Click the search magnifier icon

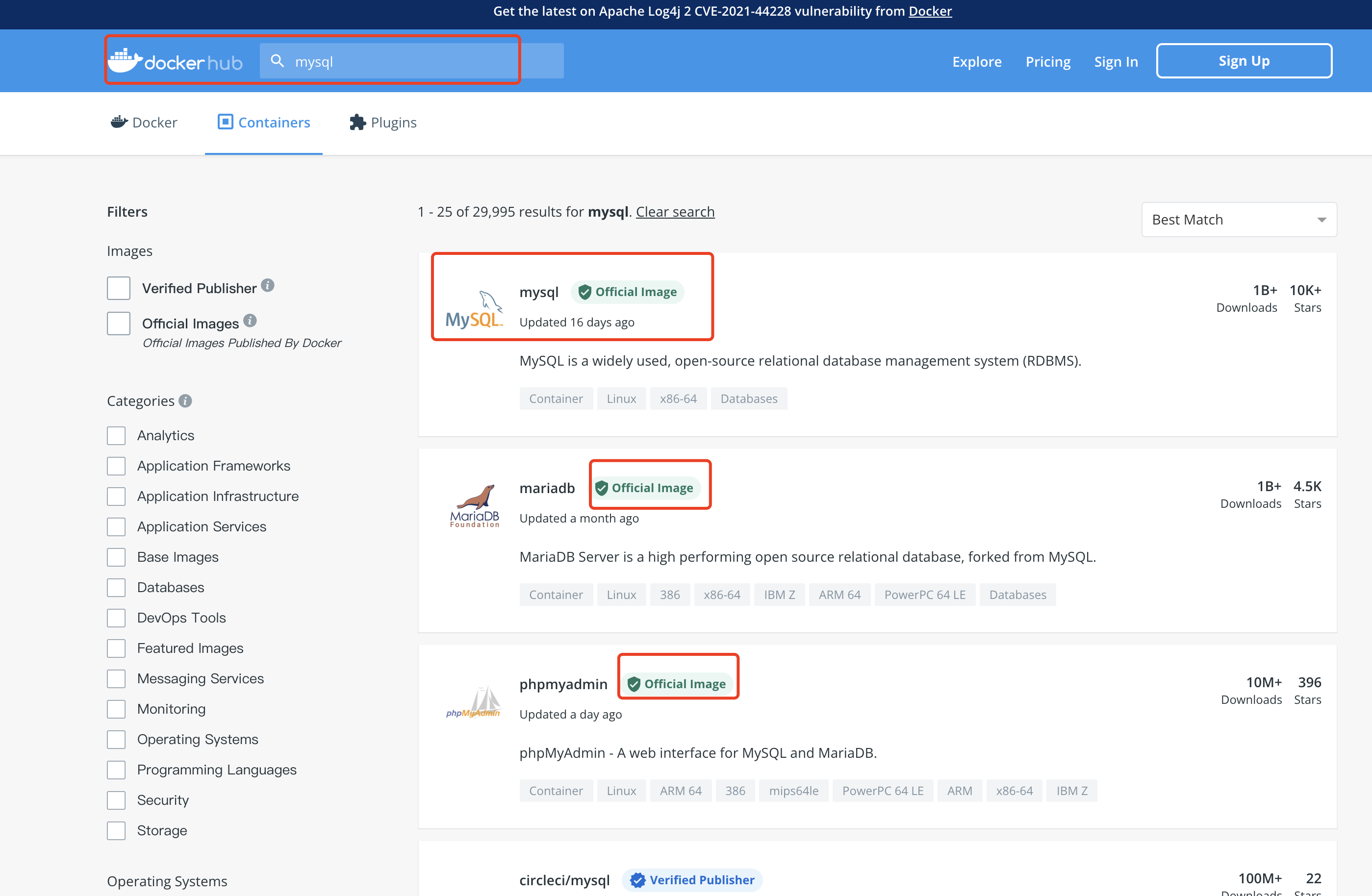277,61
